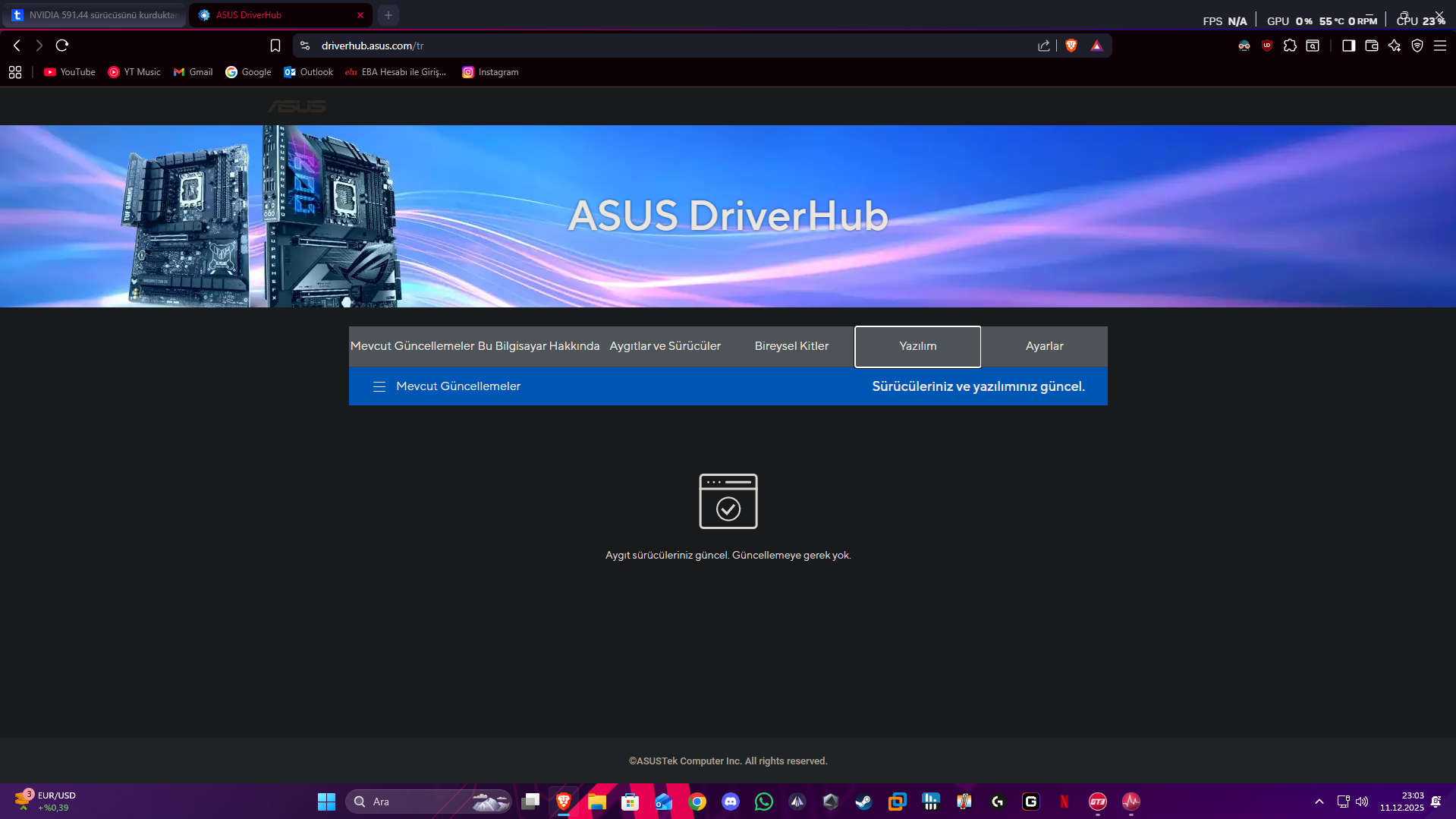Toggle the browser sidebar
This screenshot has width=1456, height=819.
[1349, 46]
